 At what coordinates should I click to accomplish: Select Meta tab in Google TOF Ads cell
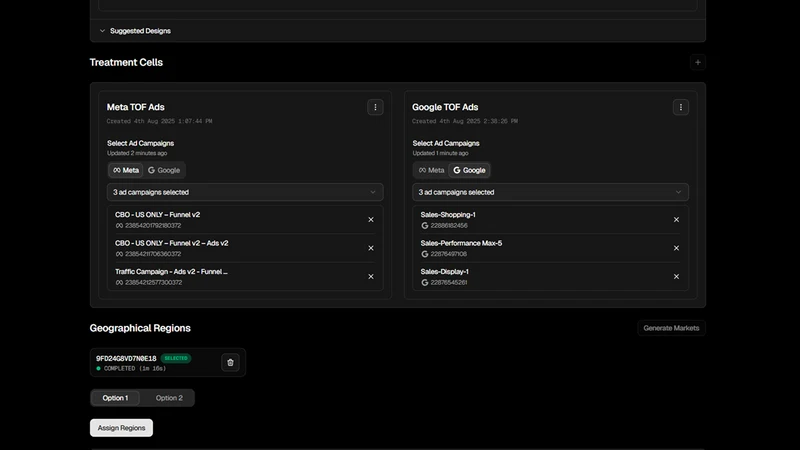click(431, 170)
